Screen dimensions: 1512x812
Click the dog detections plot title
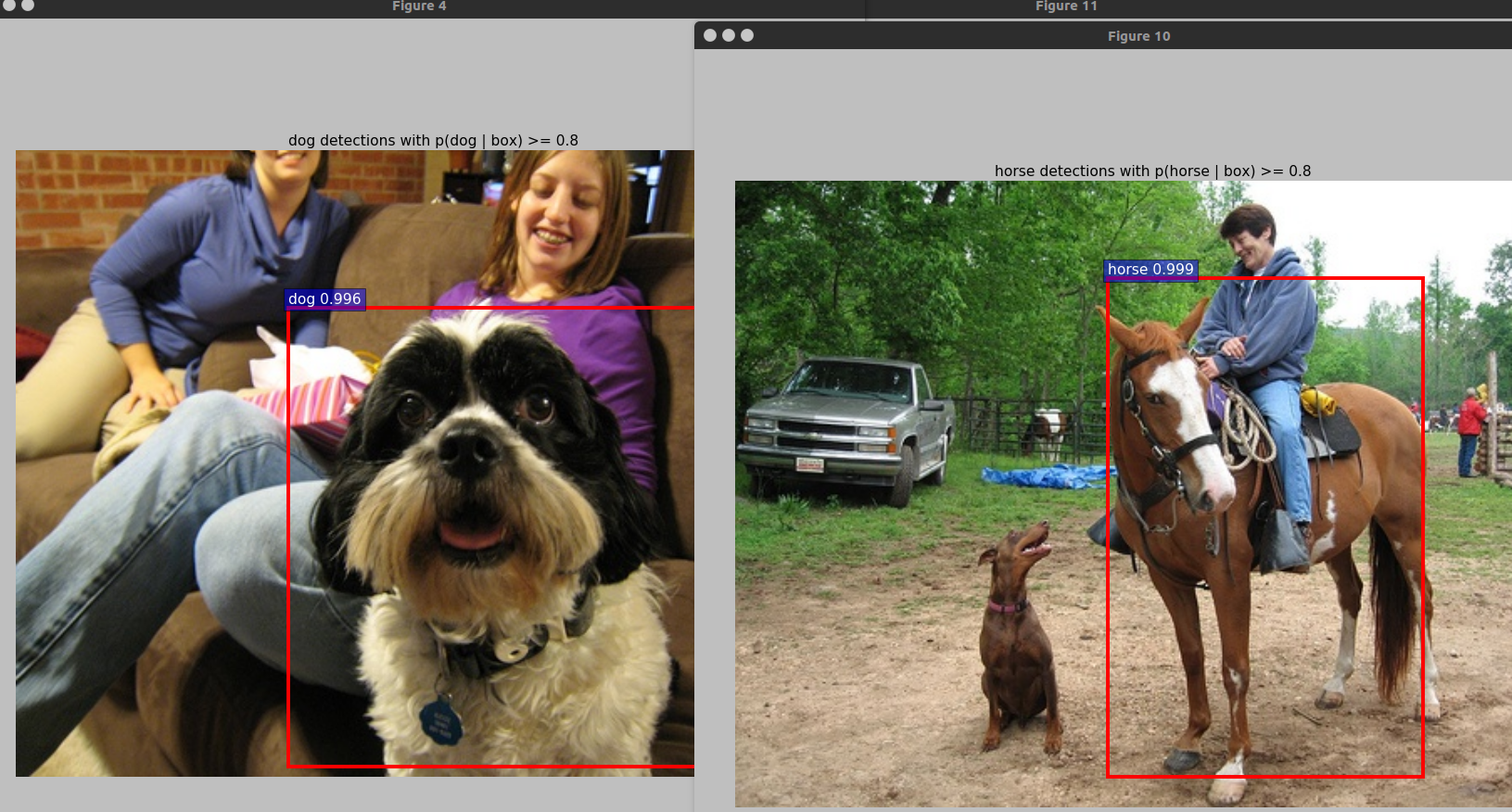click(433, 140)
